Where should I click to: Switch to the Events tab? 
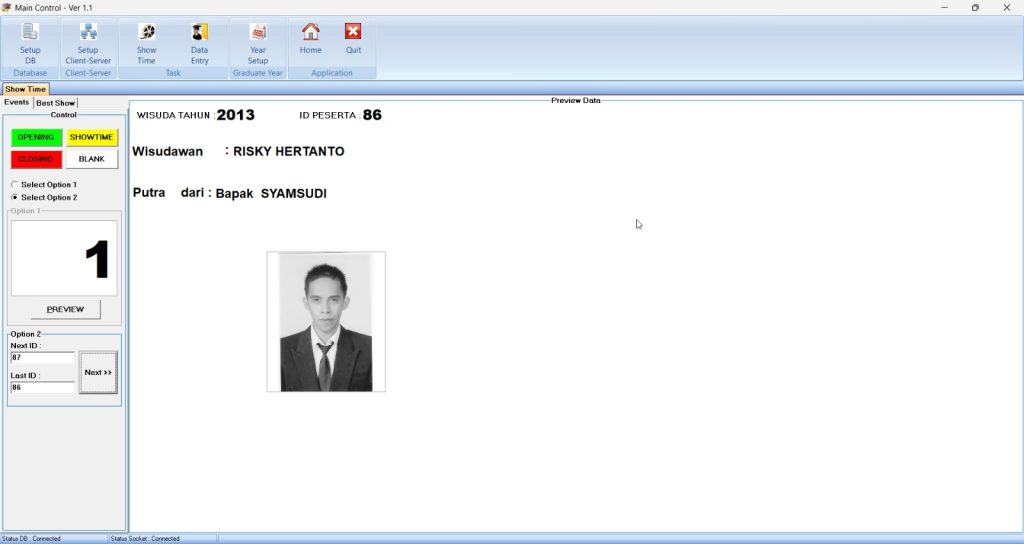[16, 103]
